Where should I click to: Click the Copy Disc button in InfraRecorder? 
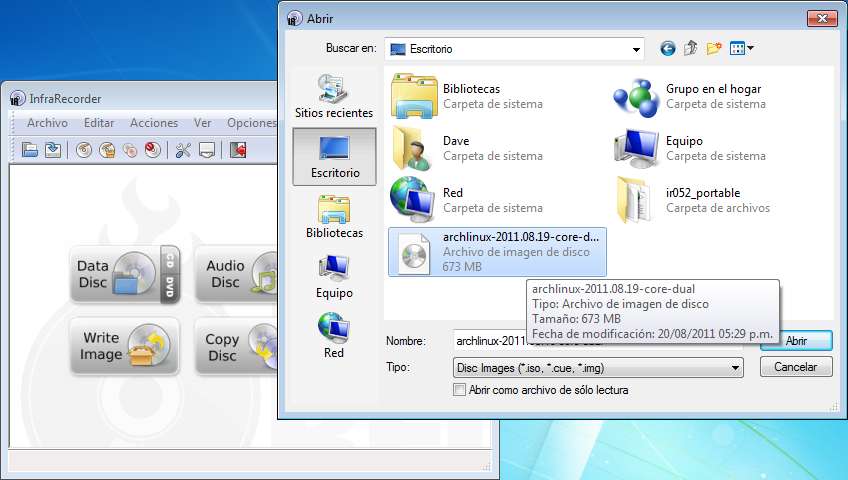[x=236, y=346]
